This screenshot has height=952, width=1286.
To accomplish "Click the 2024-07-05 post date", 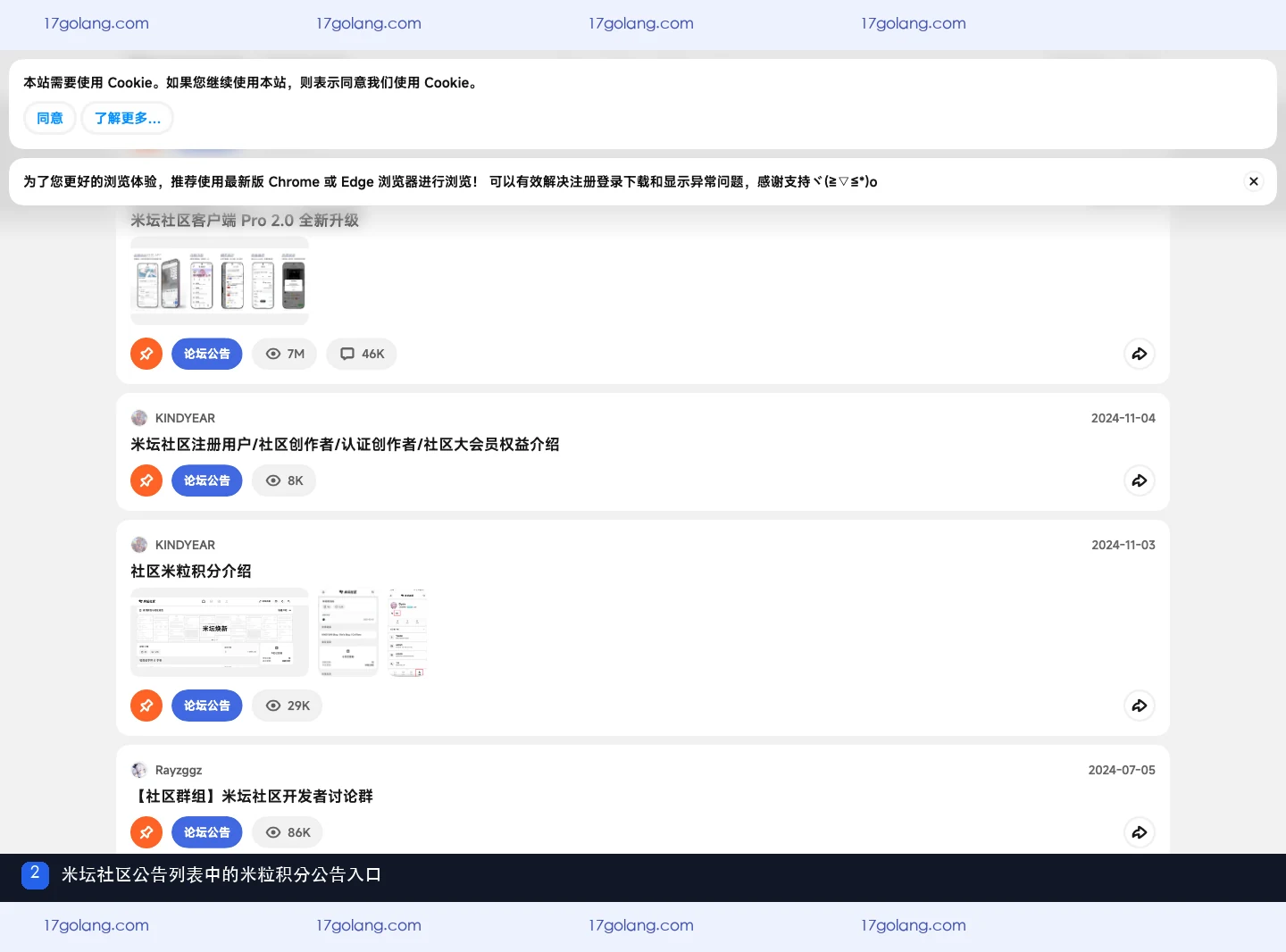I will tap(1122, 770).
